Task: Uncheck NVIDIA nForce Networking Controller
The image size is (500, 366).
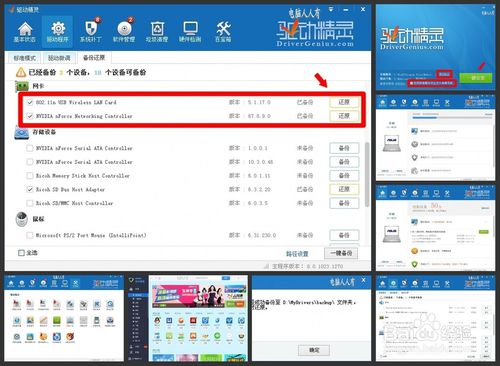Action: tap(30, 116)
